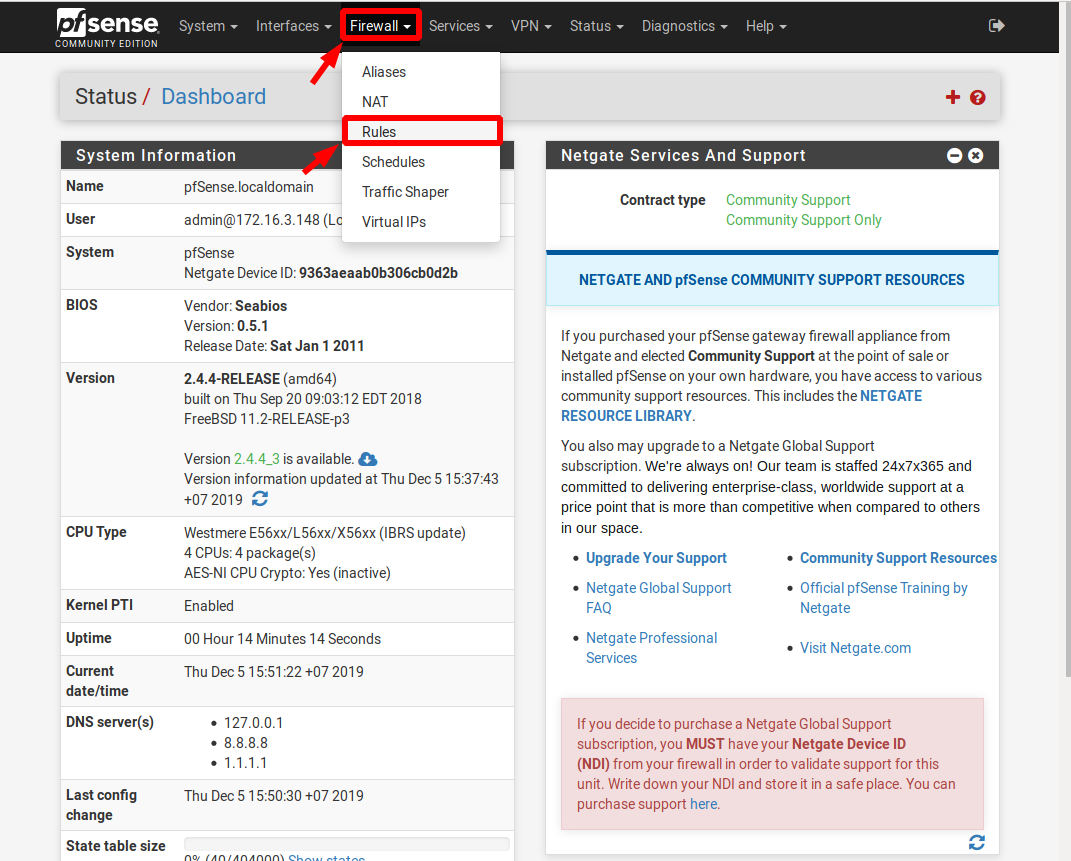
Task: Click the Netgate Device ID value 9363aeaab0b306cb0d2b
Action: 378,273
